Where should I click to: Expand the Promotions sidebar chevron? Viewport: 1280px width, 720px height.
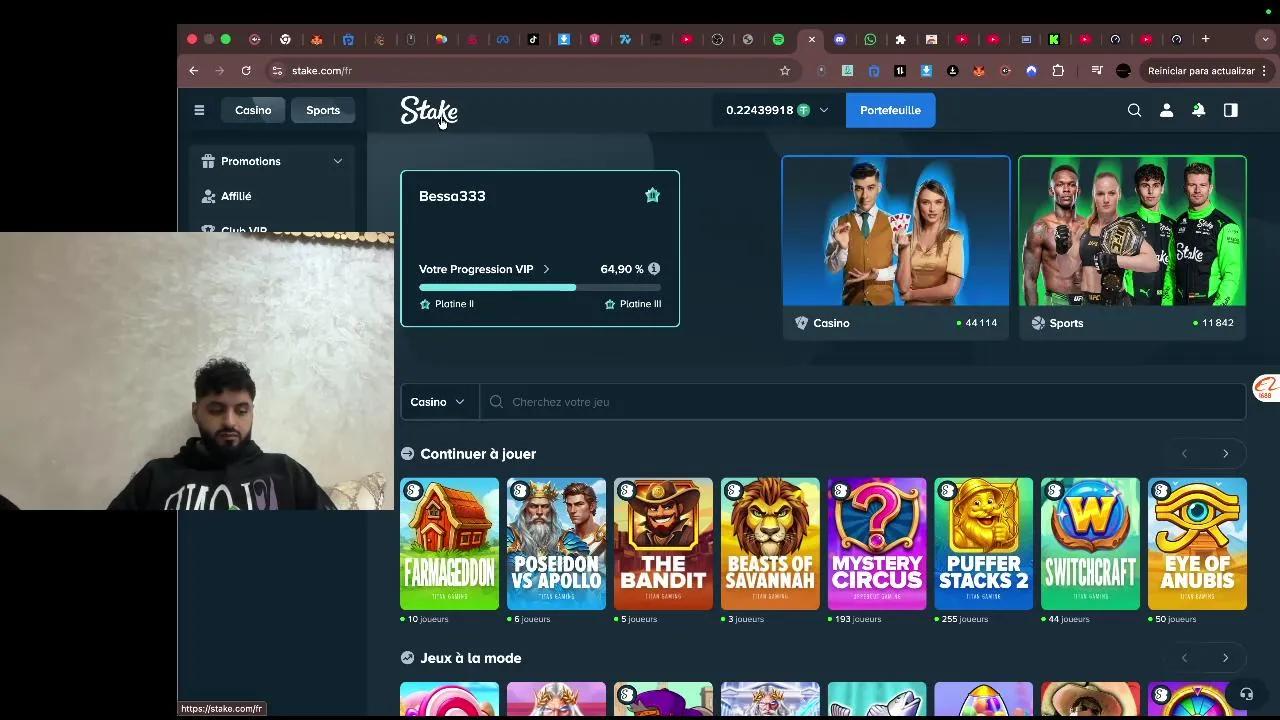tap(337, 161)
